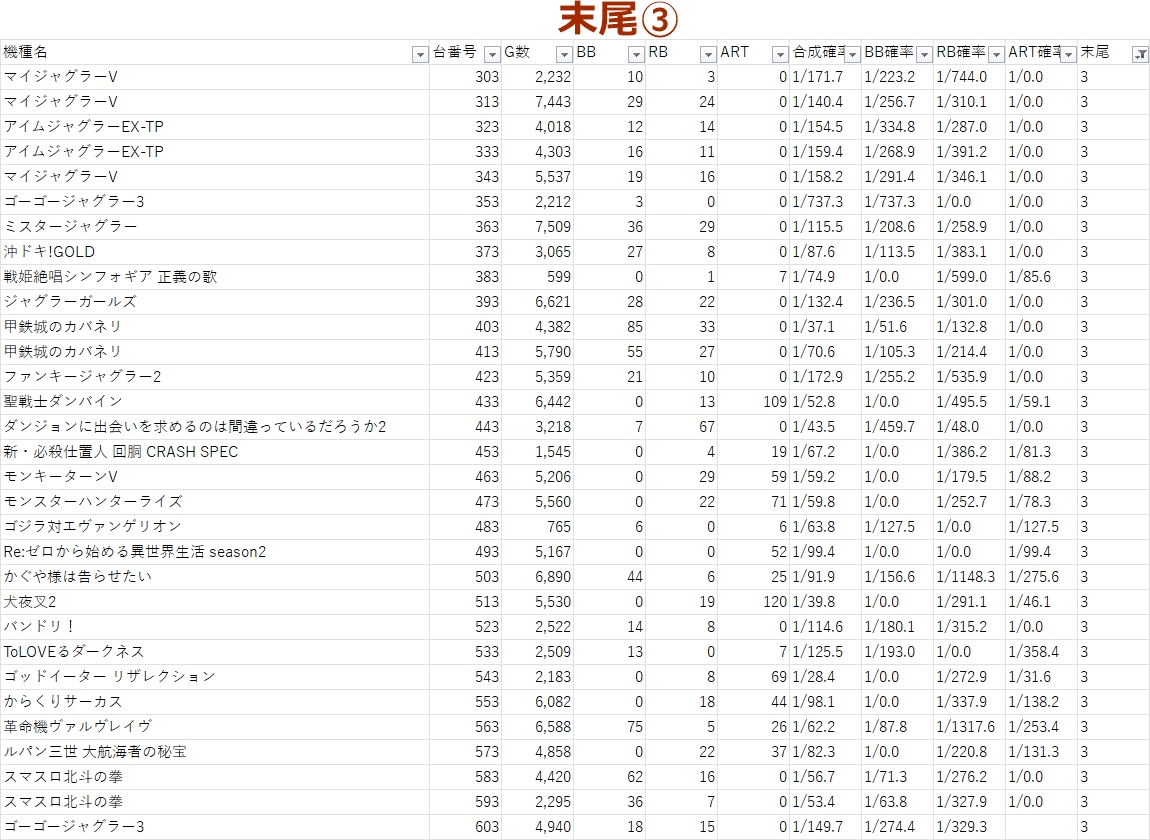
Task: Select the cell ゴッドイーター リザレクション
Action: pyautogui.click(x=215, y=676)
